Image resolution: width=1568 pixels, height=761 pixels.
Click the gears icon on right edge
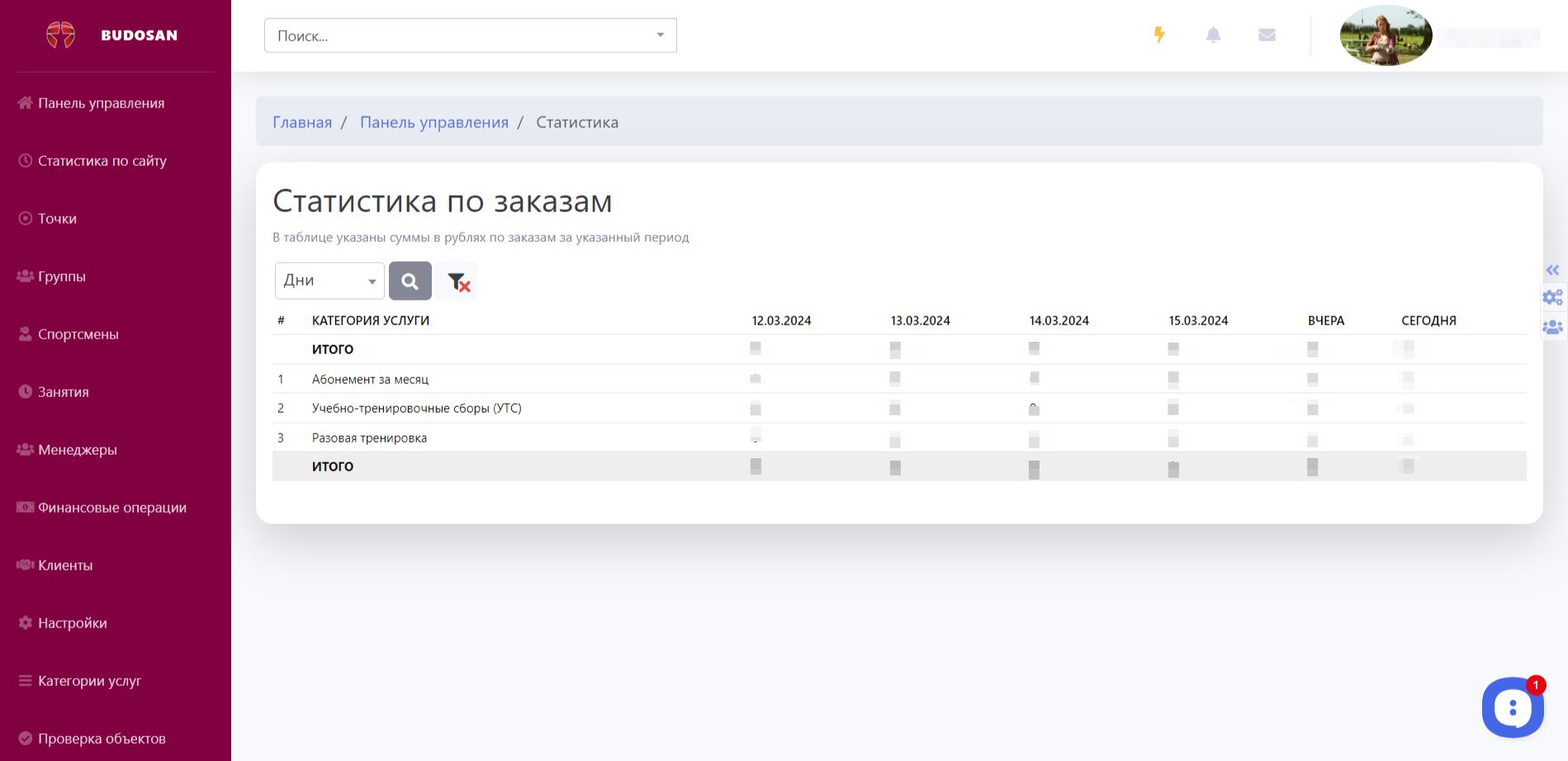[x=1552, y=297]
